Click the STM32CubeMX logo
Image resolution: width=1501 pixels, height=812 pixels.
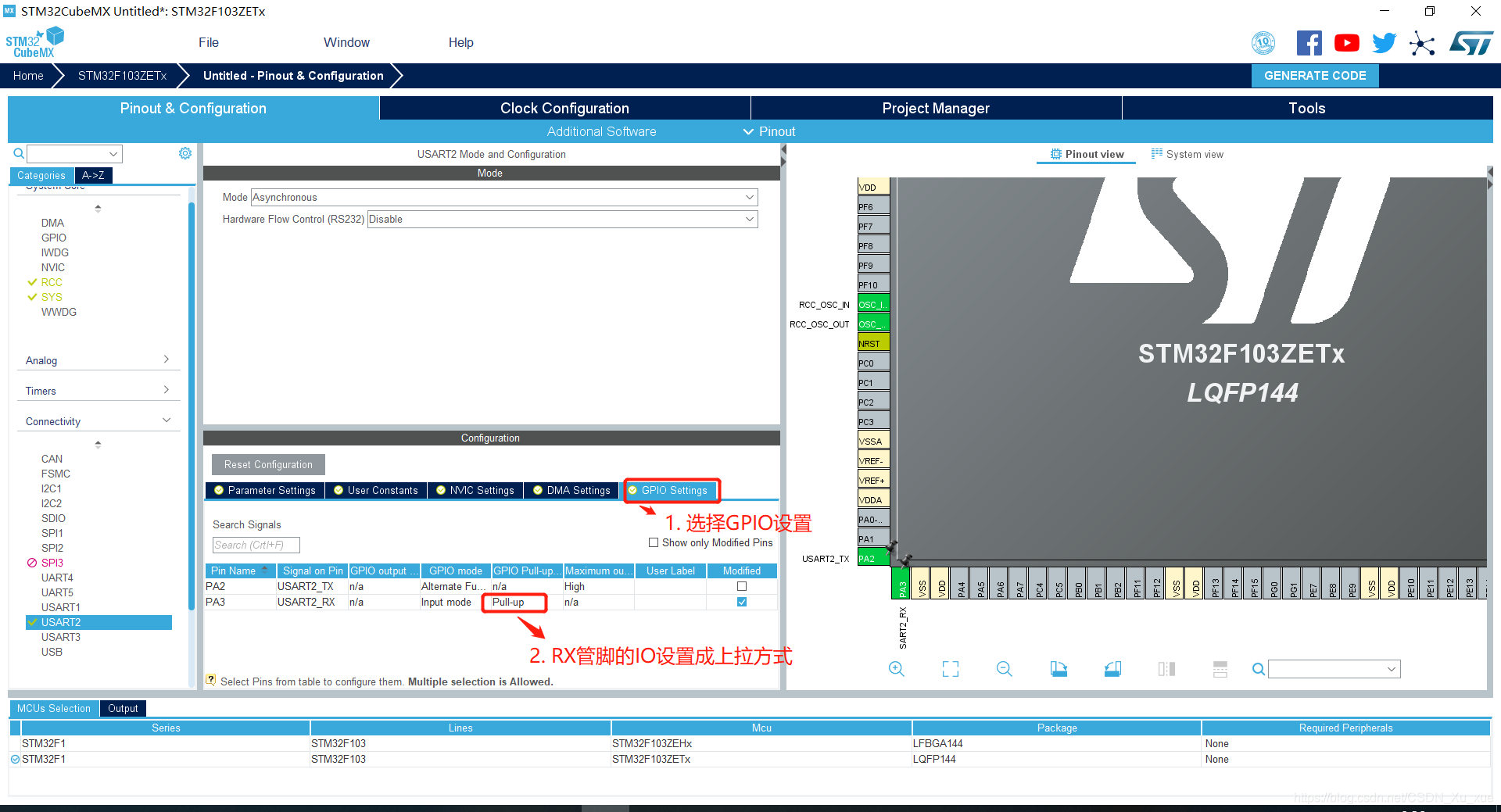(x=34, y=43)
